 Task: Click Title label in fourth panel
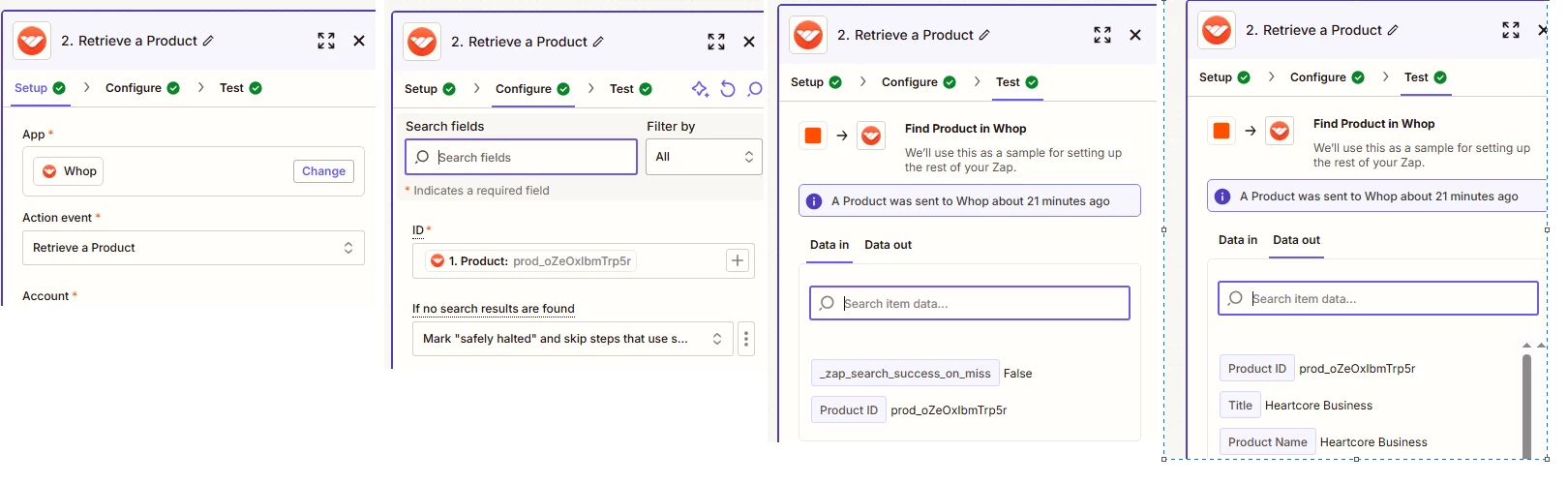coord(1240,406)
